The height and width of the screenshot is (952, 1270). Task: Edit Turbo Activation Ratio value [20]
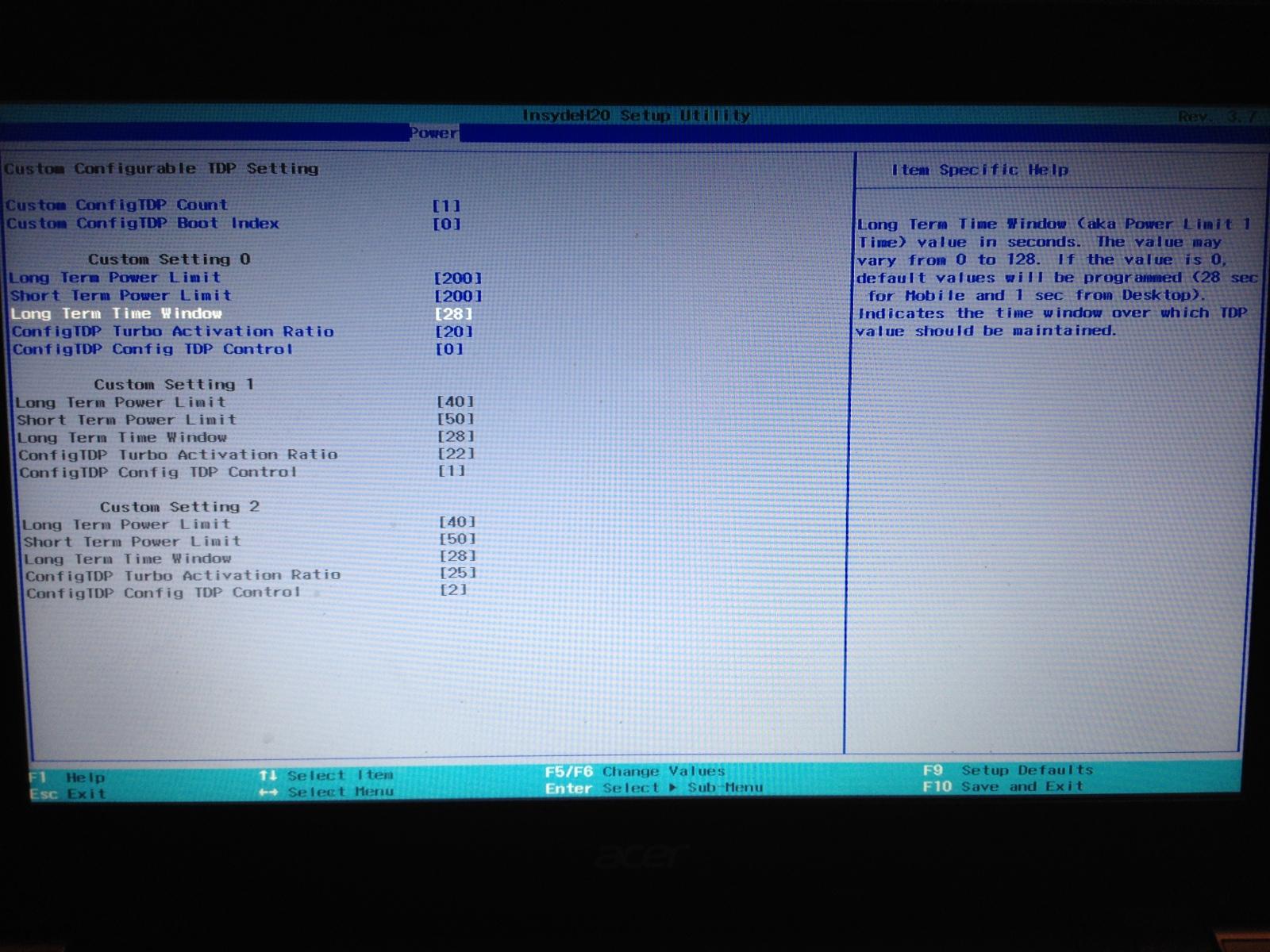click(453, 332)
